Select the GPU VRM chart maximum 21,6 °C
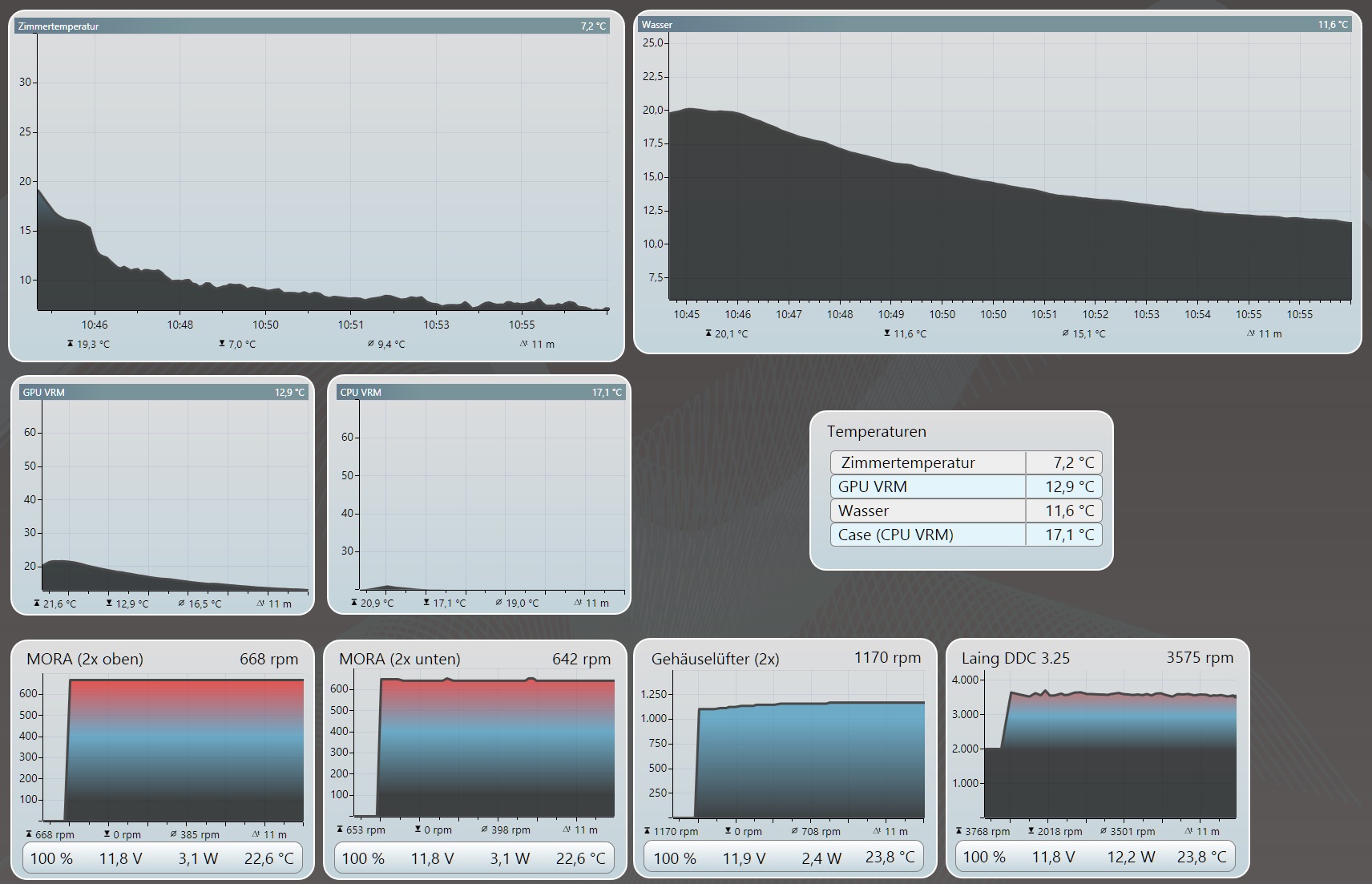 (x=59, y=604)
